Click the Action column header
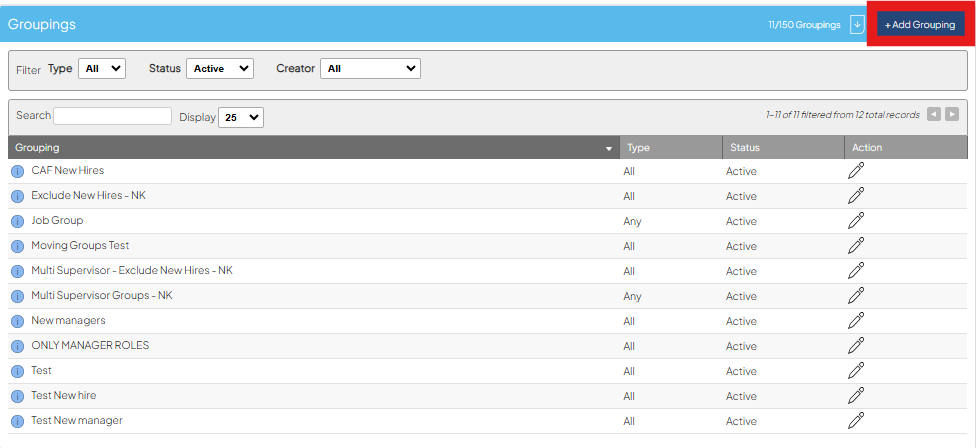The width and height of the screenshot is (976, 448). click(x=906, y=147)
